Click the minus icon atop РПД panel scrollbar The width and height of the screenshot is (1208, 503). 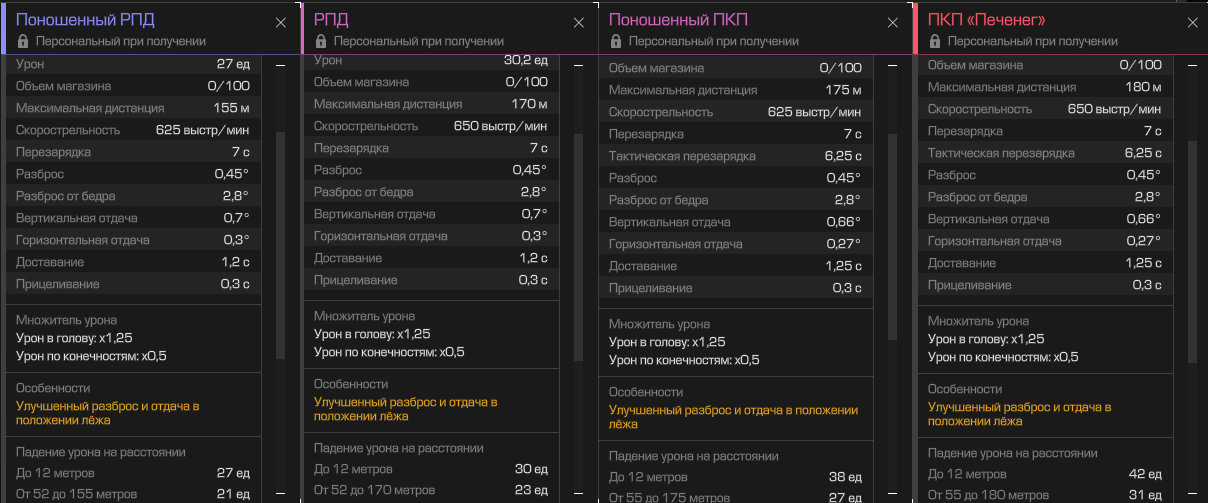[578, 65]
